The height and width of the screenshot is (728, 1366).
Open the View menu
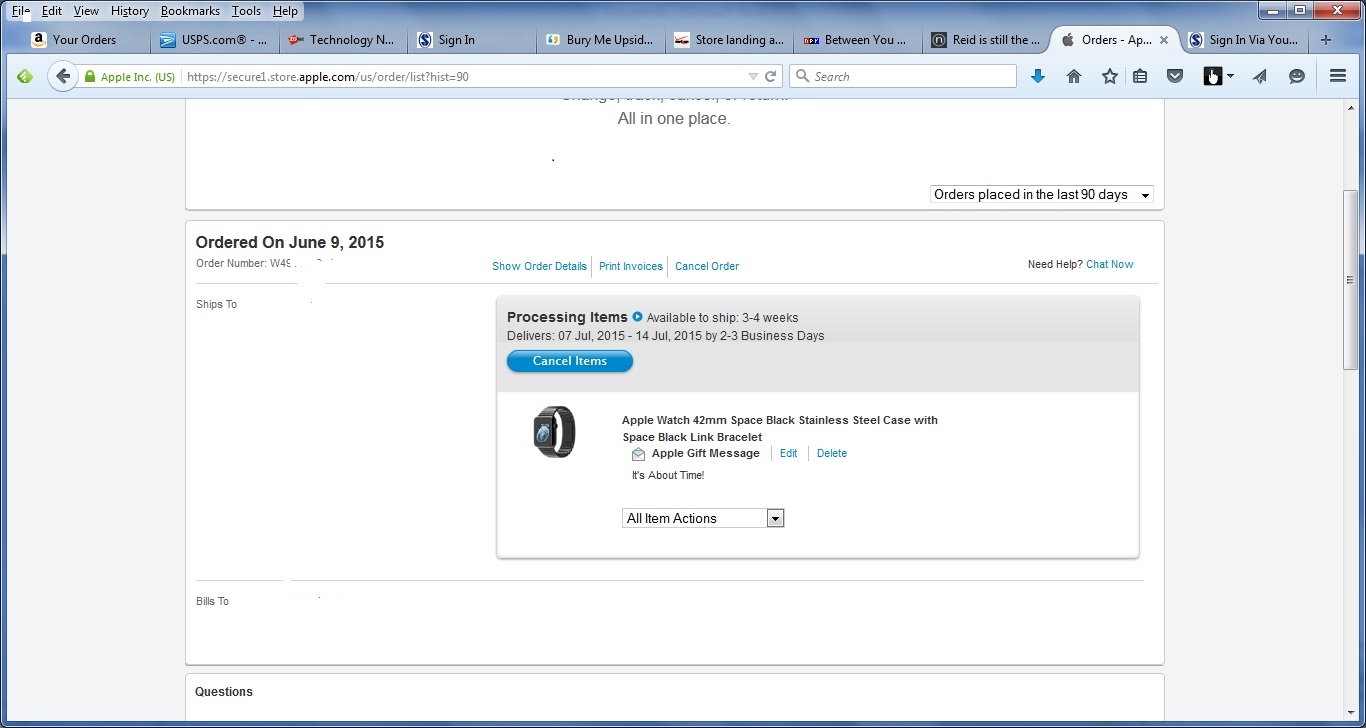[86, 11]
